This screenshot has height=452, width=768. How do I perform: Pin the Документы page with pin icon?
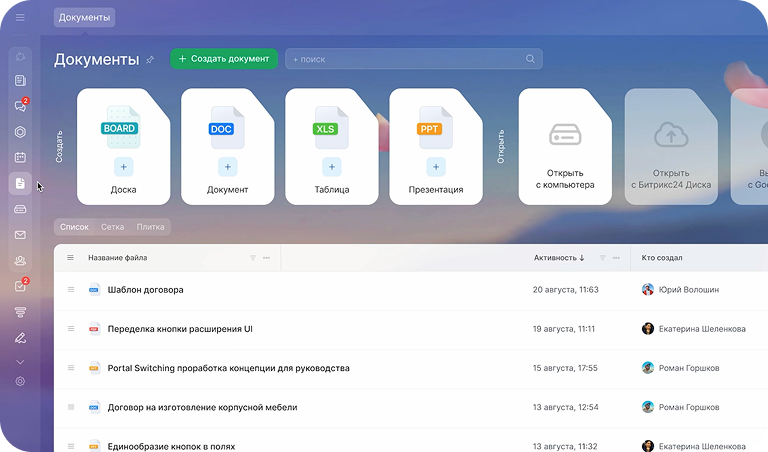pos(150,60)
